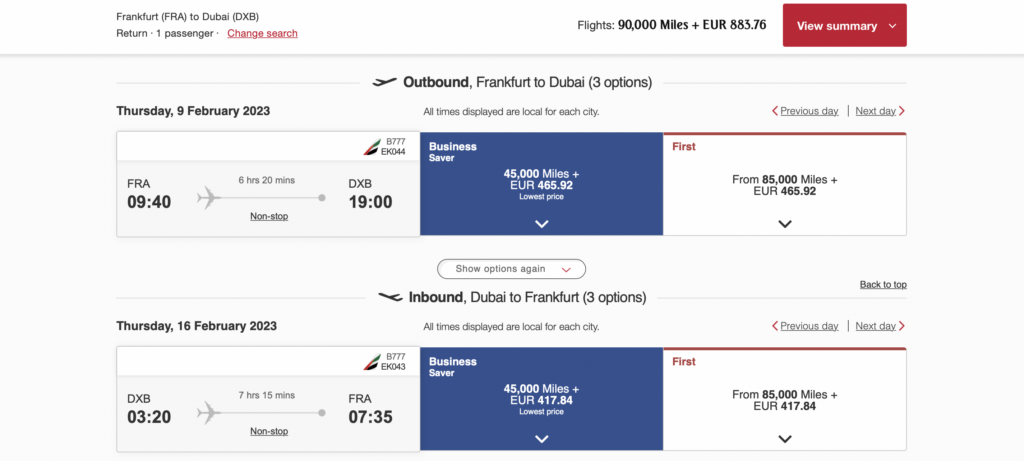Viewport: 1024px width, 461px height.
Task: Click the Change search link
Action: (262, 33)
